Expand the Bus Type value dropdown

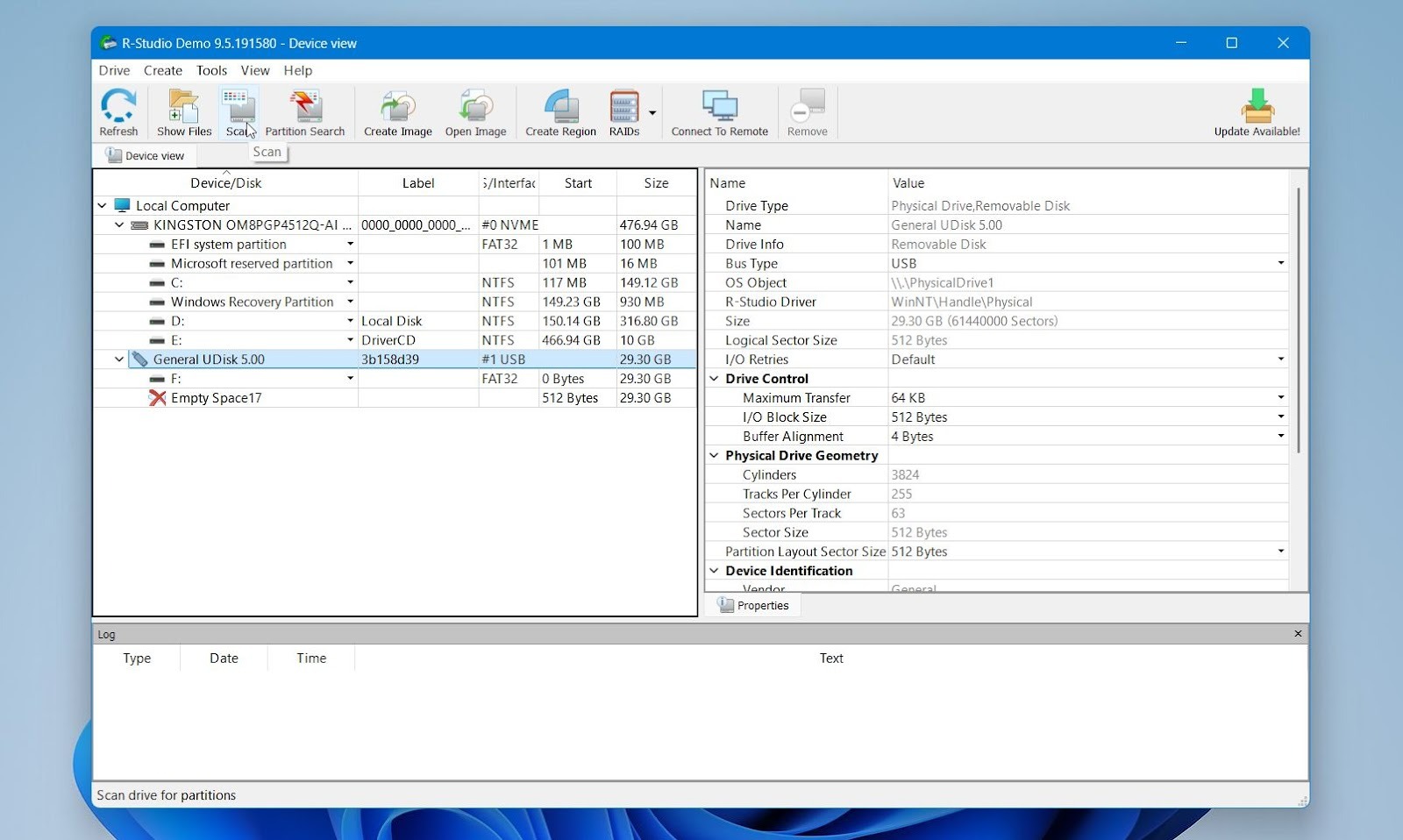click(1280, 263)
